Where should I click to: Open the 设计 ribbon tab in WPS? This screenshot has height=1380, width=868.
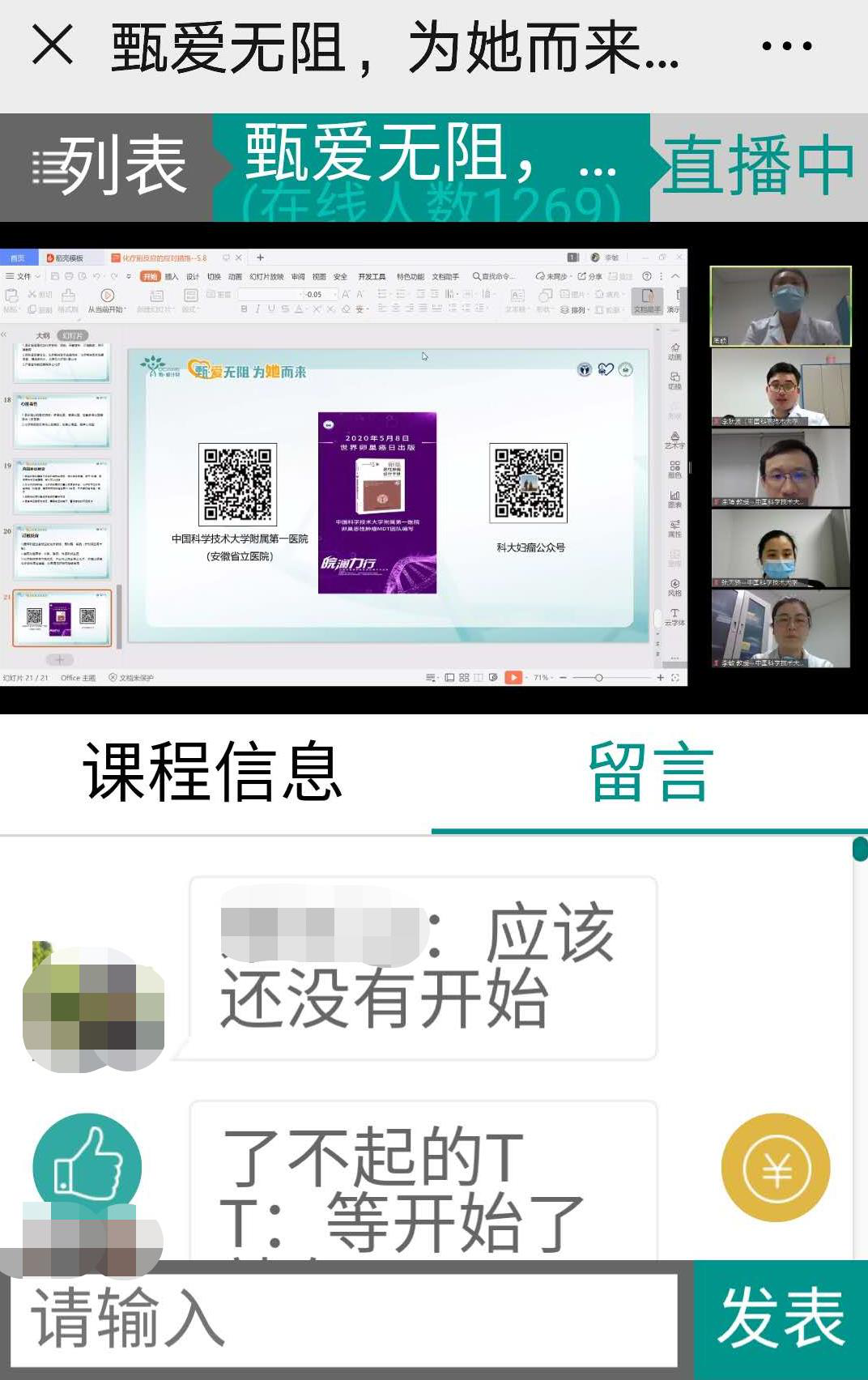coord(193,277)
